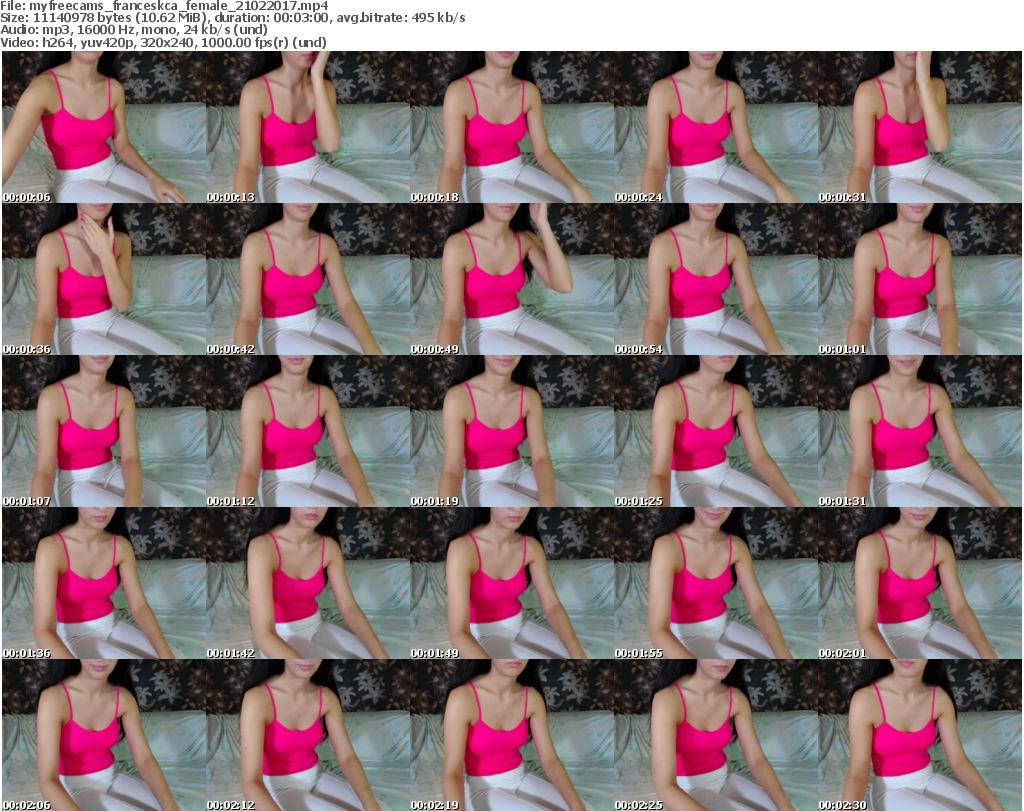Pick the frame stamped 00:01:19
Image resolution: width=1024 pixels, height=811 pixels.
(511, 431)
